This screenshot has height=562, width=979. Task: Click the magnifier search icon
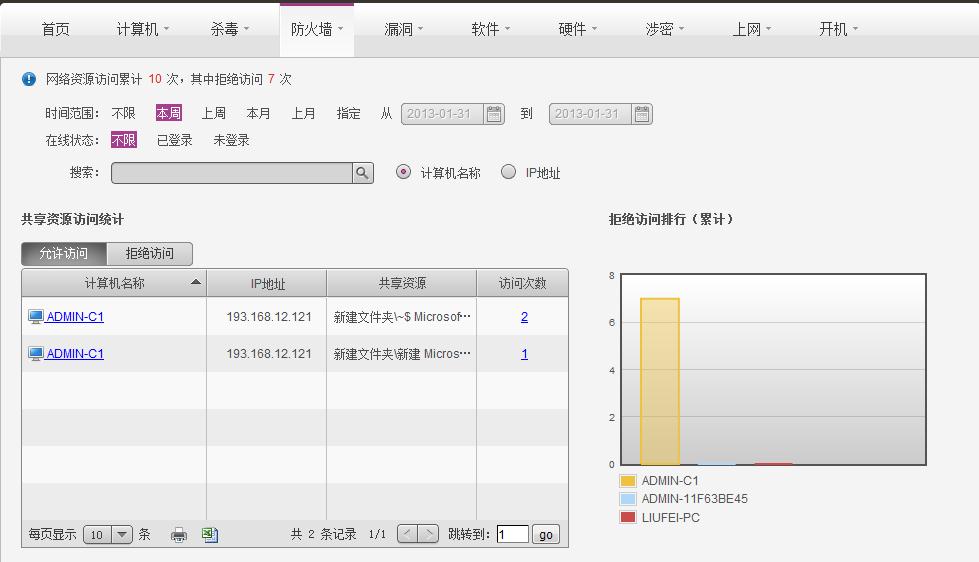click(x=363, y=173)
